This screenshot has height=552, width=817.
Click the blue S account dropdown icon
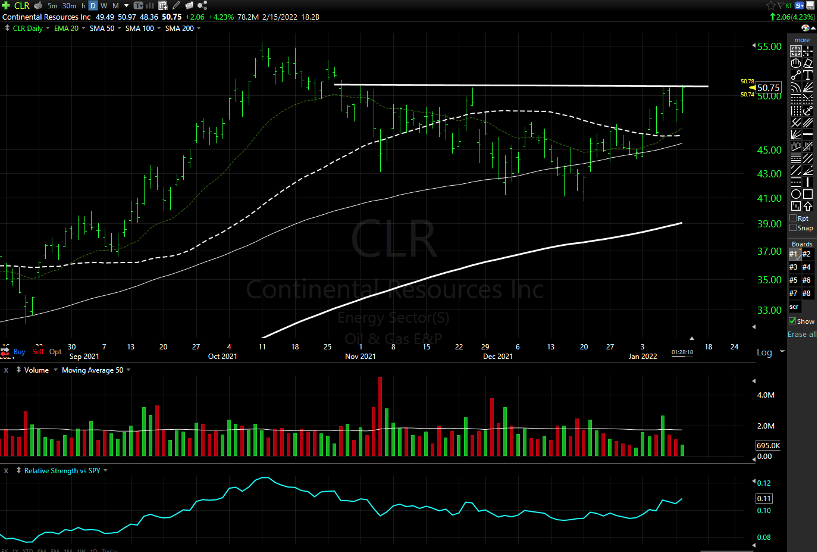[799, 5]
